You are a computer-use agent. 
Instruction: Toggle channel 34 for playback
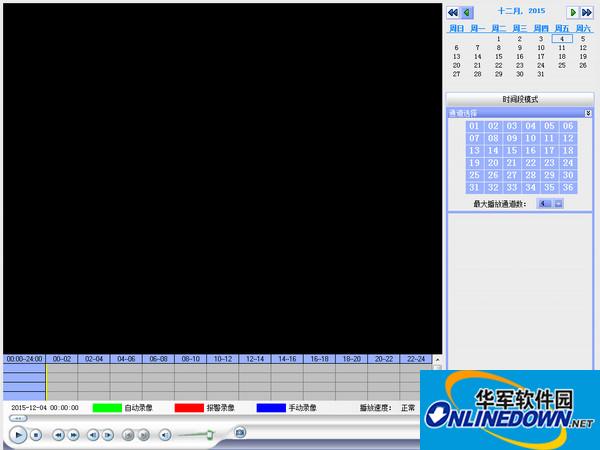pos(531,188)
